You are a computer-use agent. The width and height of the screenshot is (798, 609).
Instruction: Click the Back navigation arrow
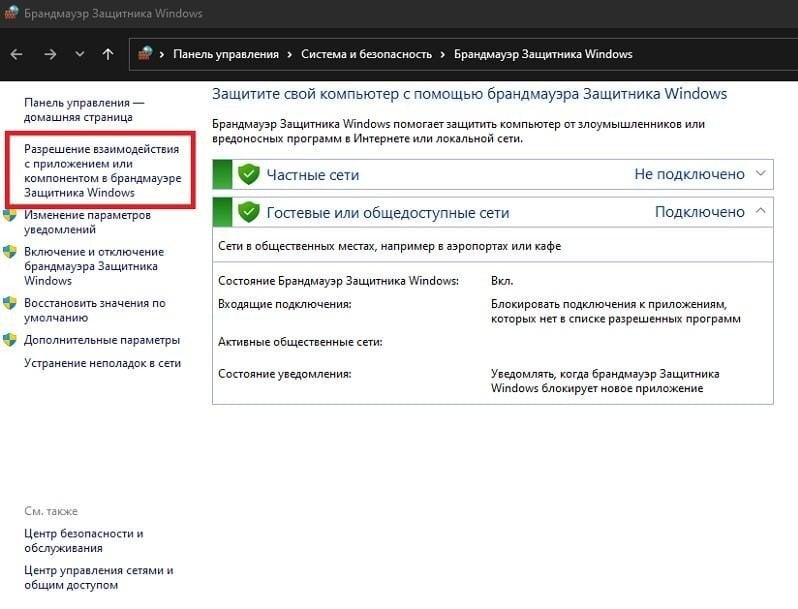click(16, 54)
